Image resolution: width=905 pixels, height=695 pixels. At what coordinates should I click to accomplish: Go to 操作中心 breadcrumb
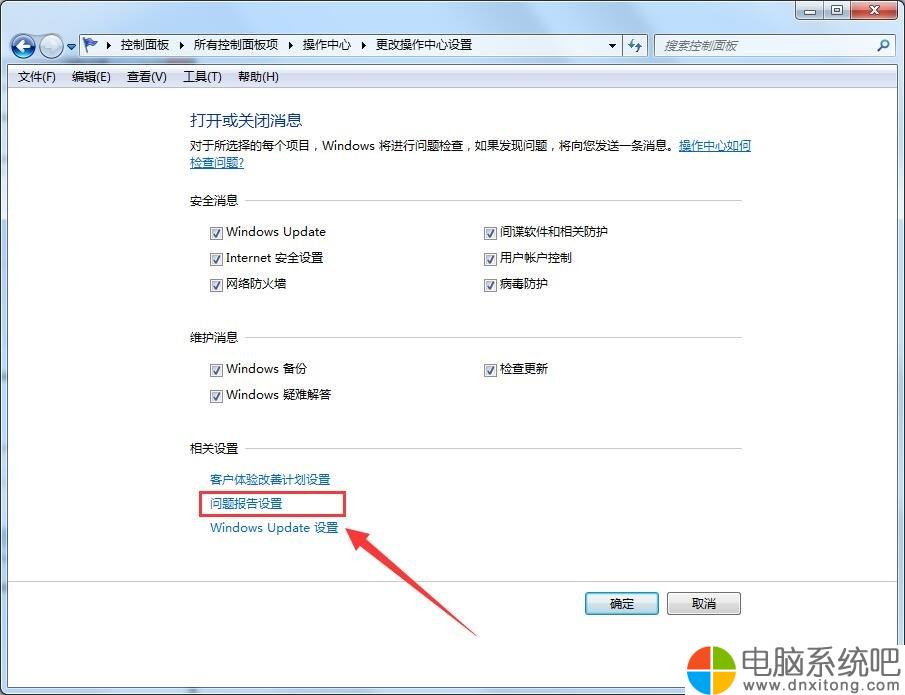[327, 44]
